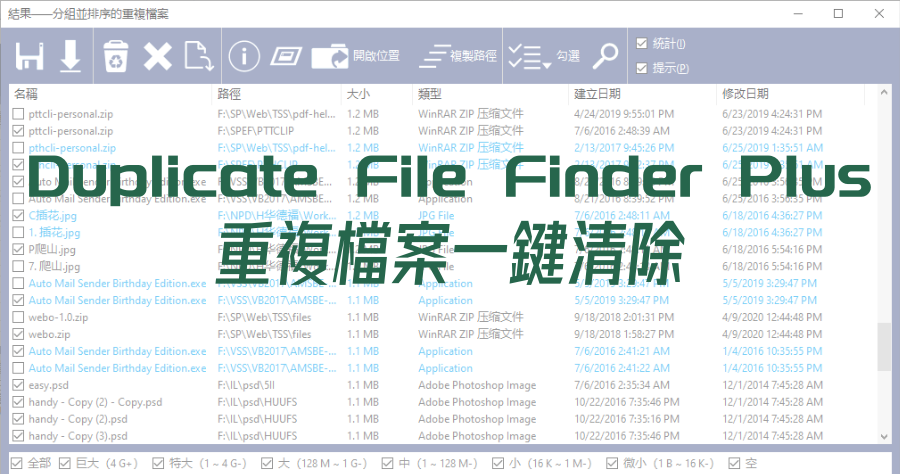Toggle the 提示 hints checkbox

tap(643, 69)
